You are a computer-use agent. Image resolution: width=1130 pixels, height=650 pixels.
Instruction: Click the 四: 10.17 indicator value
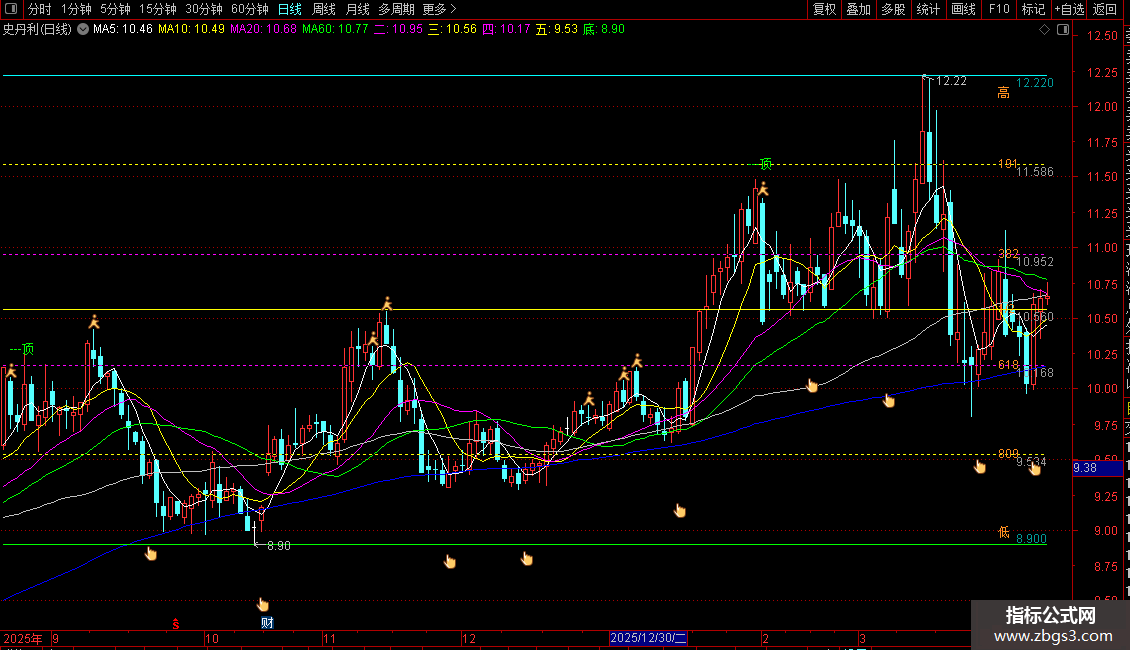click(x=506, y=30)
